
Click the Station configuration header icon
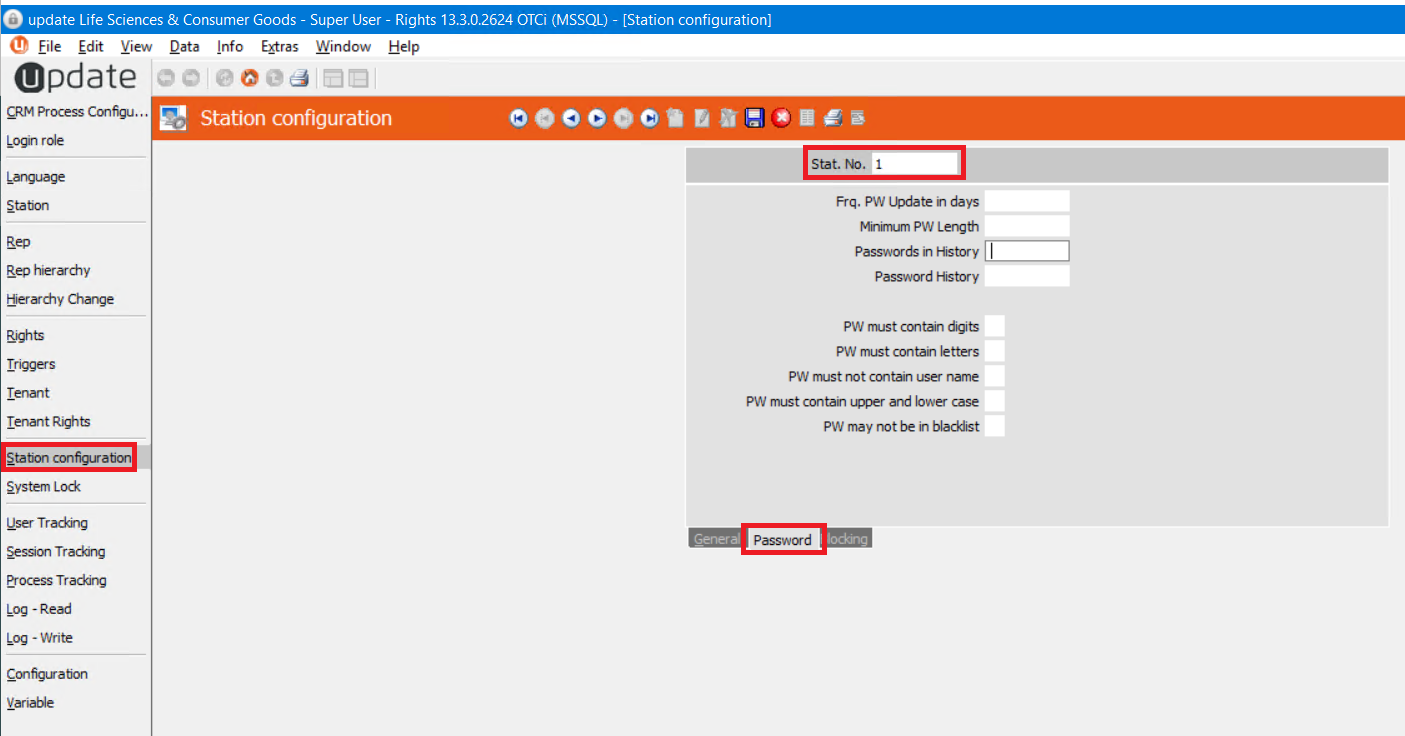[174, 118]
